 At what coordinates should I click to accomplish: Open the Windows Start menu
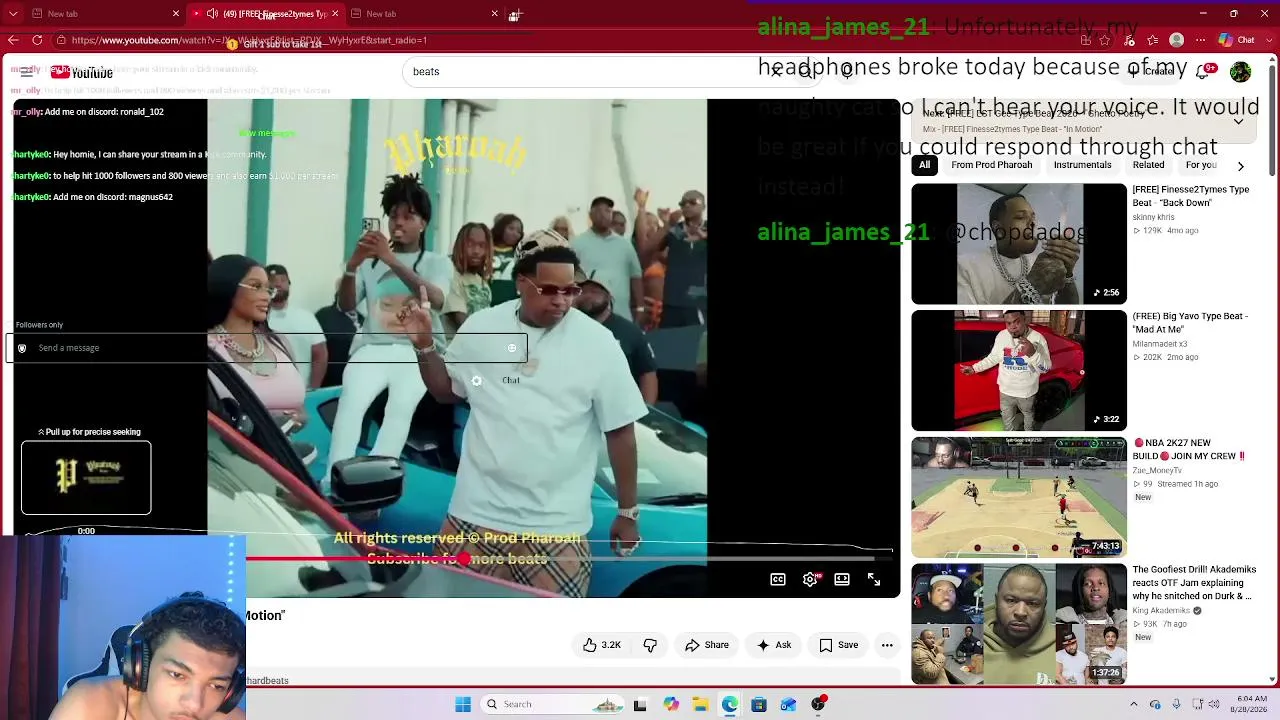click(x=463, y=704)
